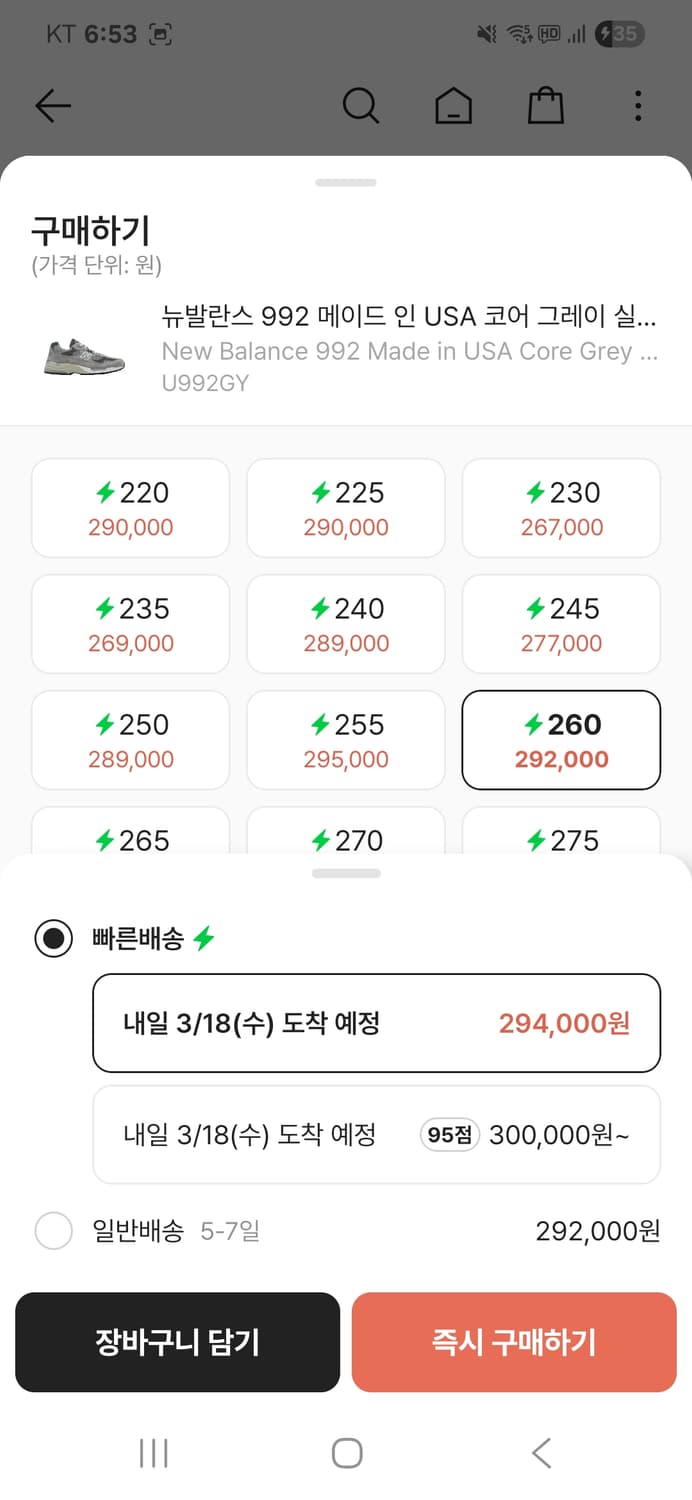Collapse the purchase sheet using the top drag handle
692x1500 pixels.
tap(346, 182)
